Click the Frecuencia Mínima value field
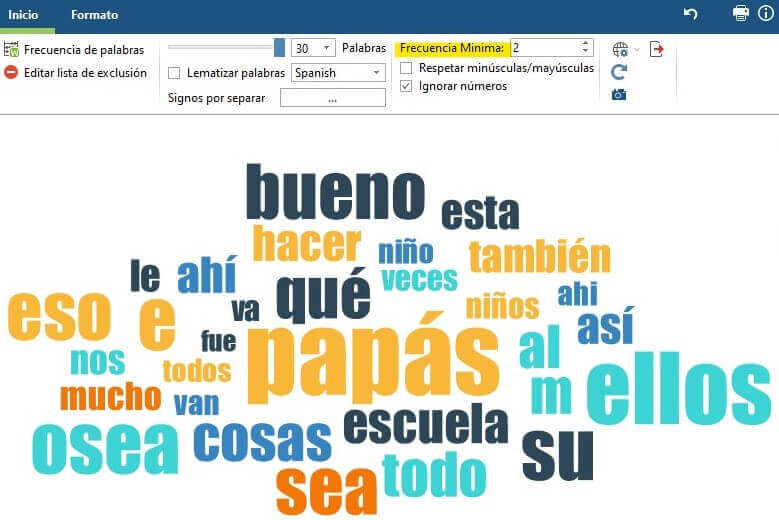This screenshot has height=520, width=779. point(545,48)
